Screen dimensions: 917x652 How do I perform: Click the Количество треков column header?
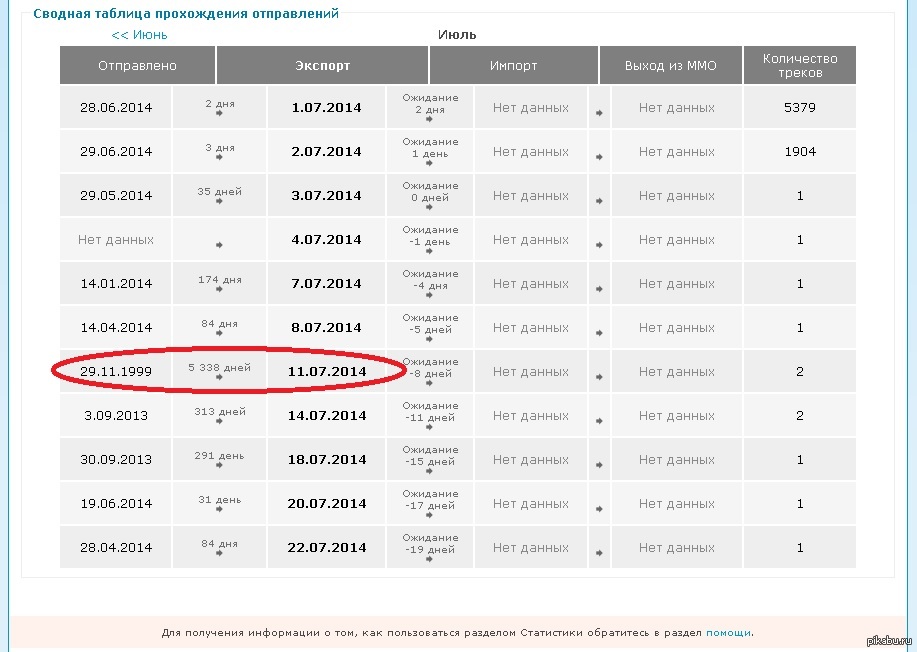click(799, 65)
